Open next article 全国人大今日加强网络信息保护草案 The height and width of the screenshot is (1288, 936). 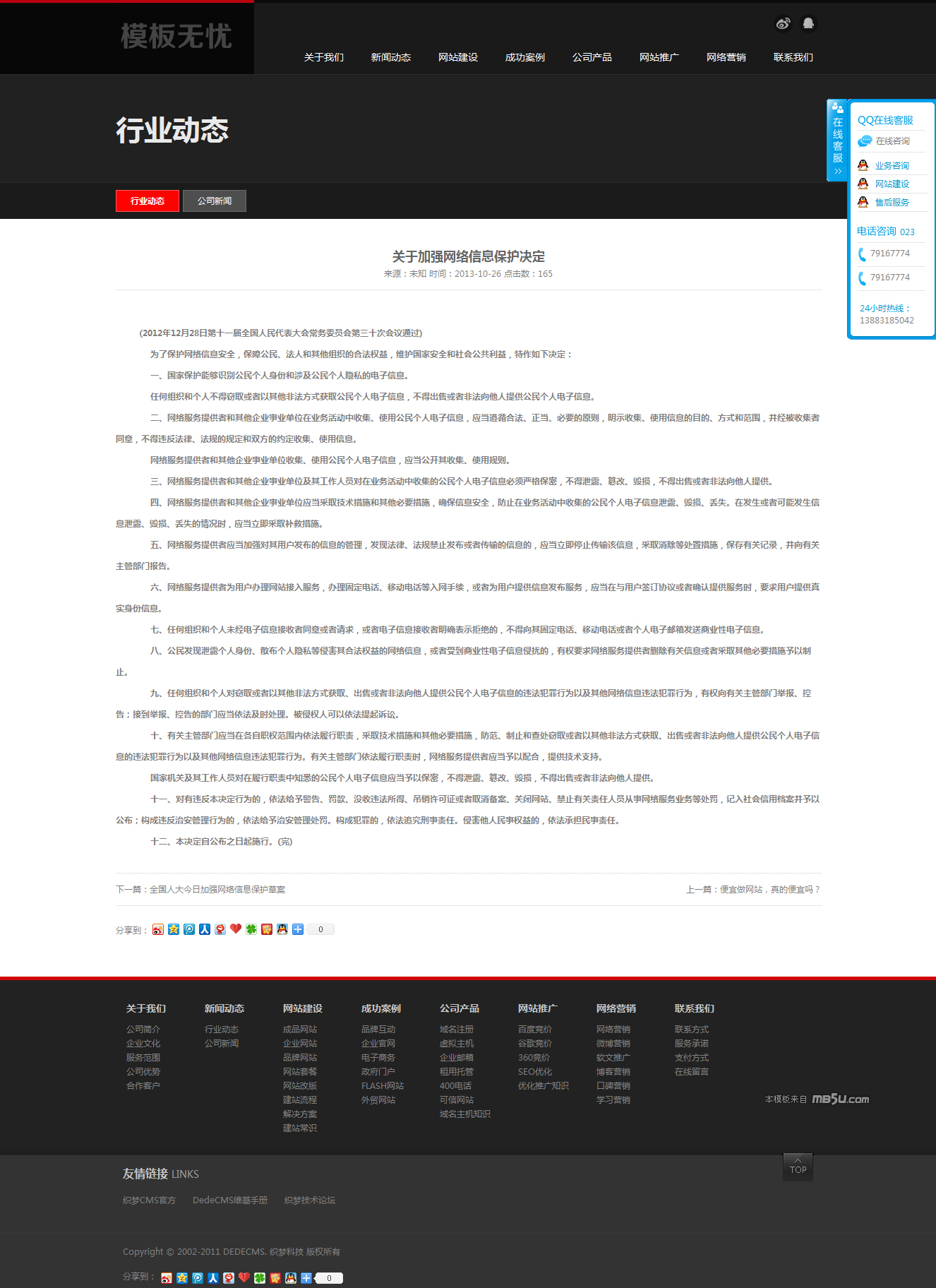click(x=217, y=890)
